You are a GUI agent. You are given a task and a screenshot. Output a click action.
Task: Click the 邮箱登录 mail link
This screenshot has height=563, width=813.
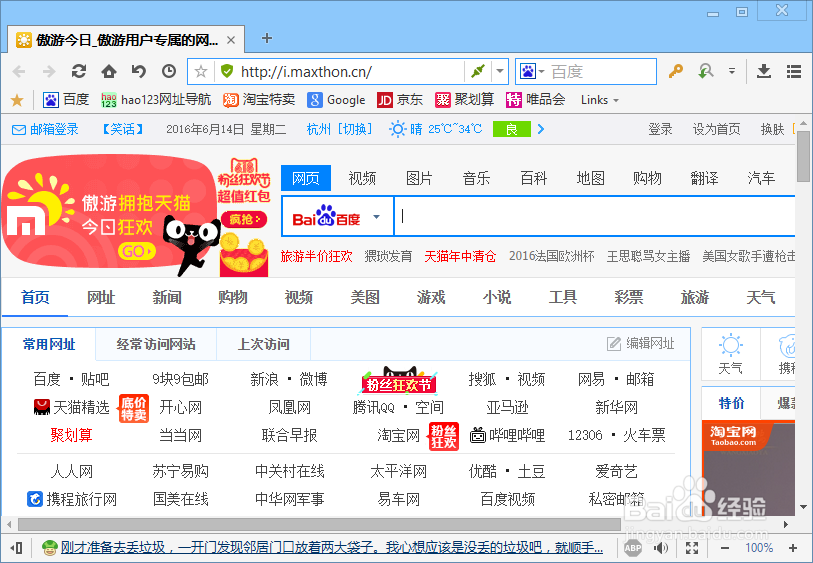(x=45, y=129)
